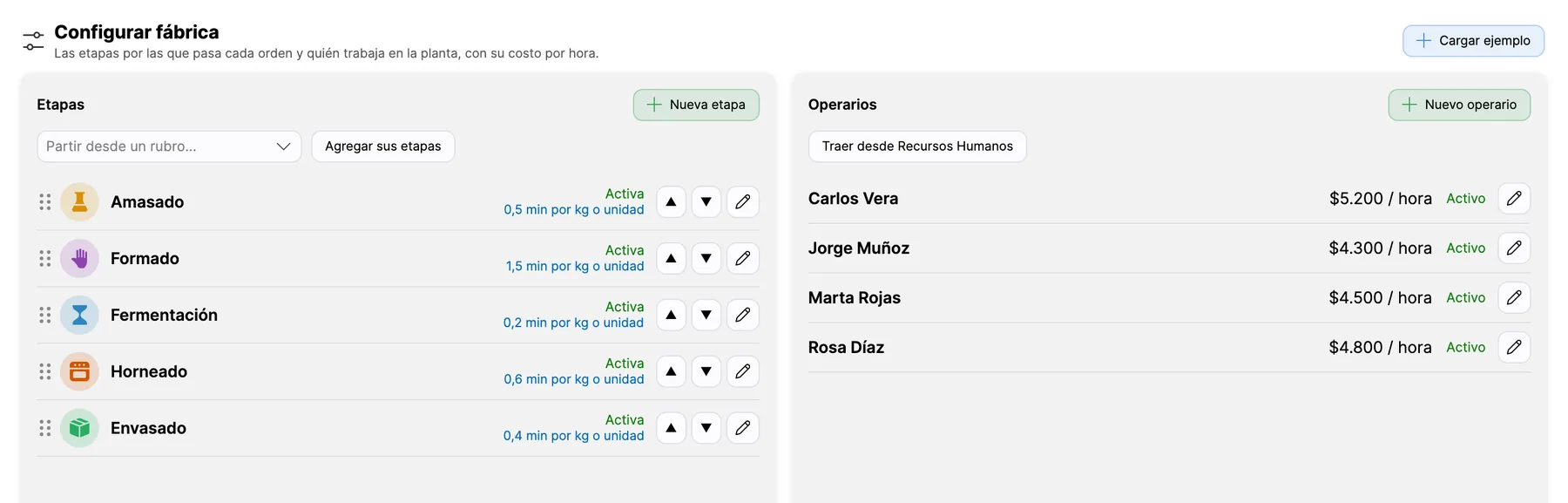This screenshot has width=1568, height=503.
Task: Edit the Envasado stage
Action: pos(743,429)
